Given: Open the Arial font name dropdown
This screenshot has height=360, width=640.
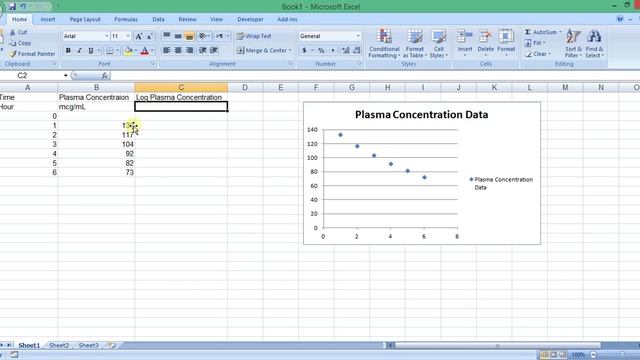Looking at the screenshot, I should 107,36.
